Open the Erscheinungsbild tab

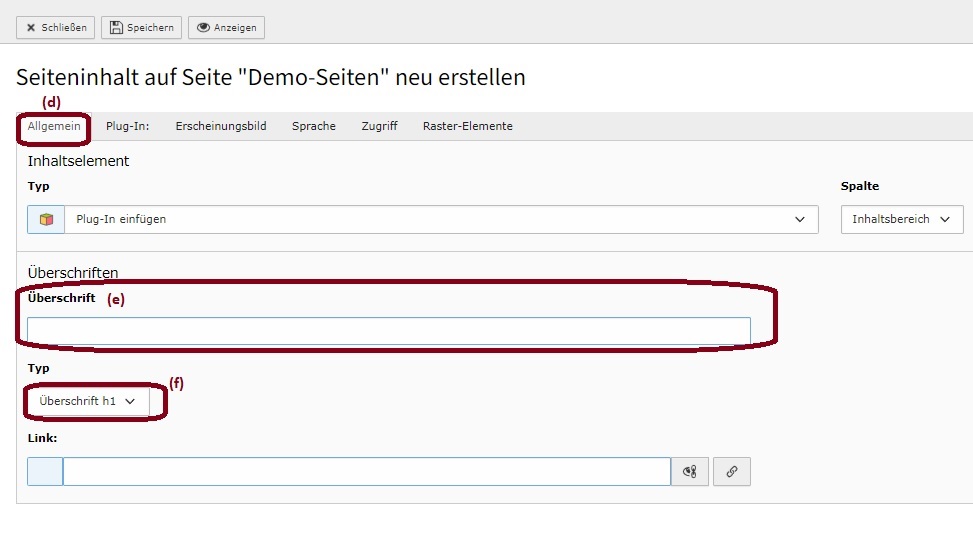(221, 126)
